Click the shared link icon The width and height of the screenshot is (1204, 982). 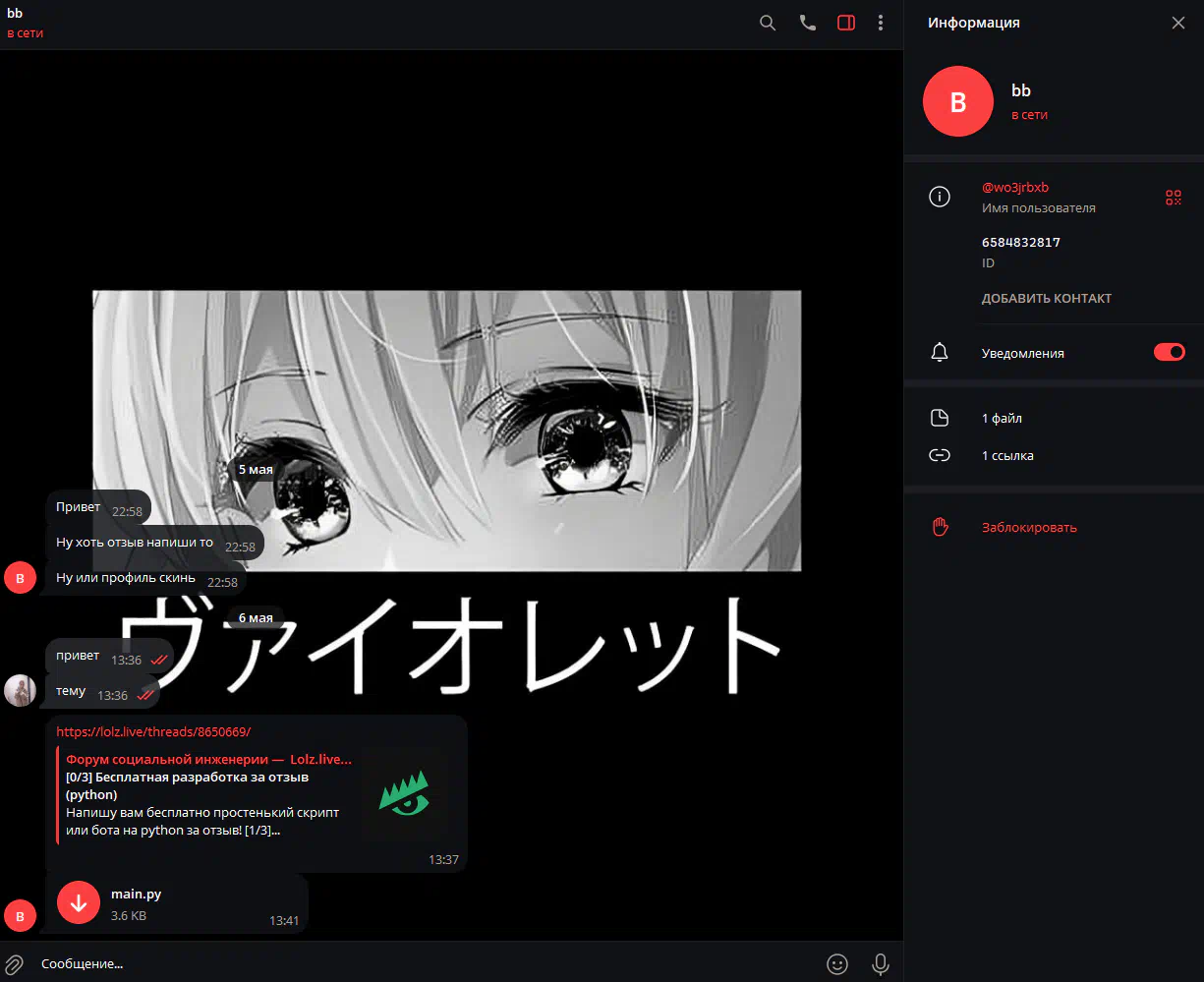coord(940,456)
